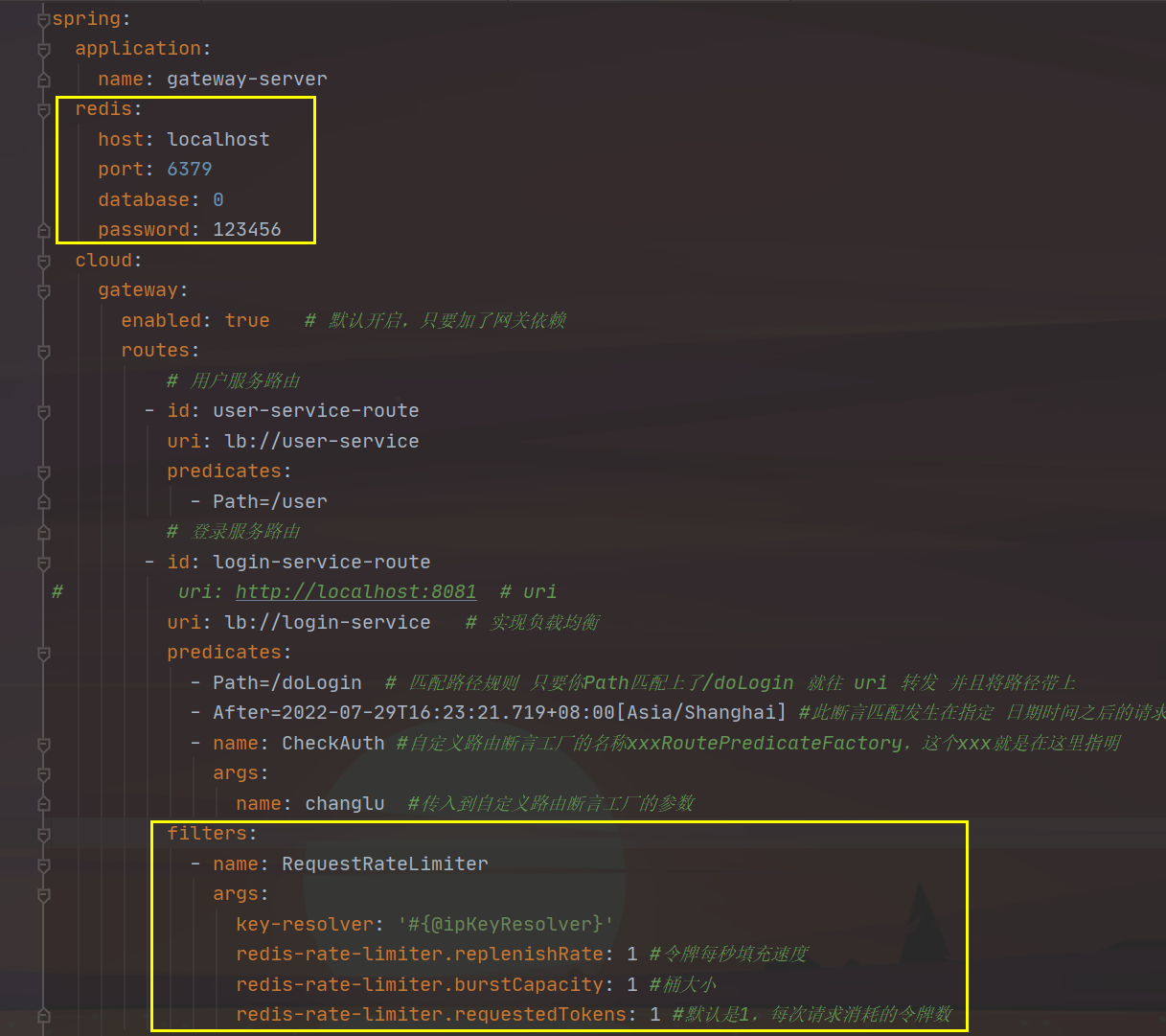Click the Path=/doLogin predicate
This screenshot has width=1166, height=1036.
(287, 682)
